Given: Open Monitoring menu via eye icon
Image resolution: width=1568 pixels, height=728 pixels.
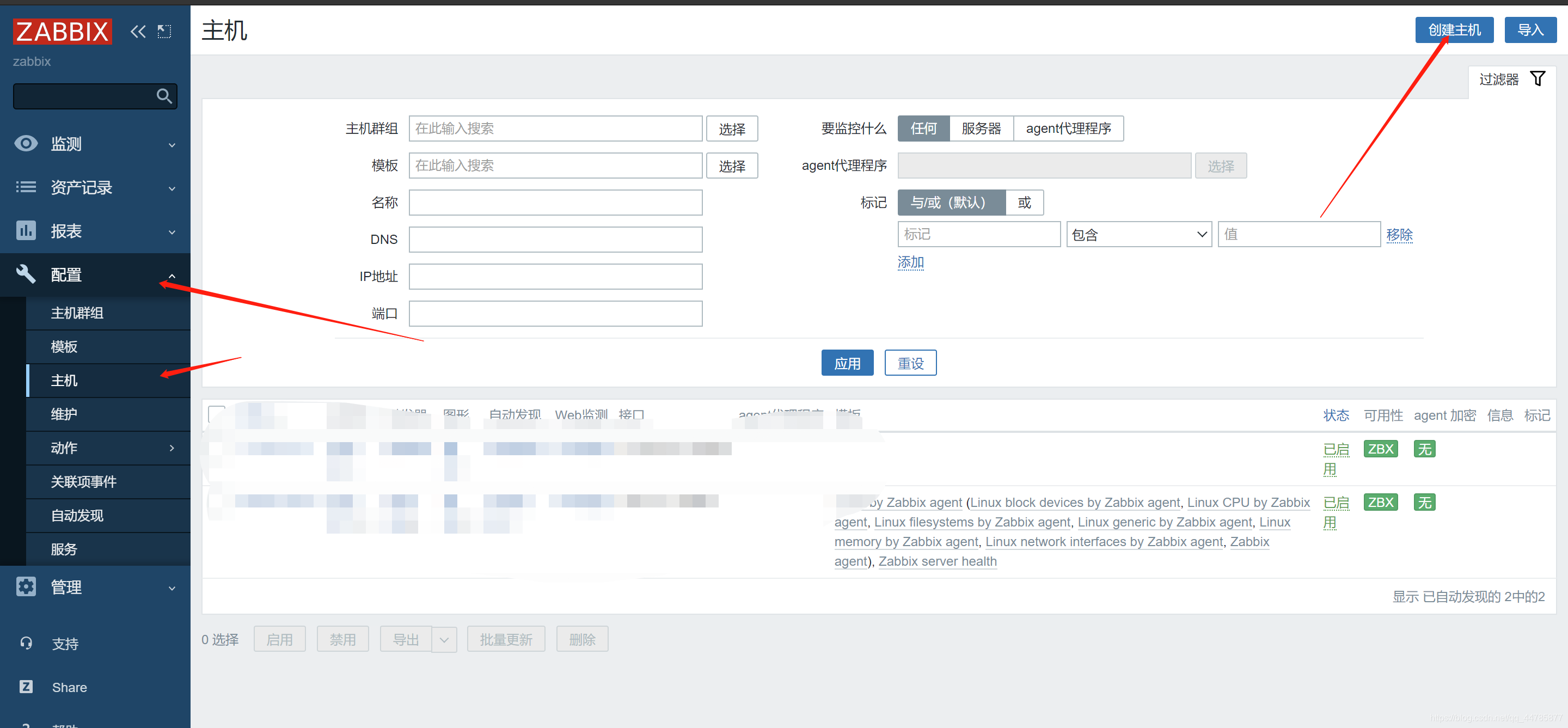Looking at the screenshot, I should point(26,144).
